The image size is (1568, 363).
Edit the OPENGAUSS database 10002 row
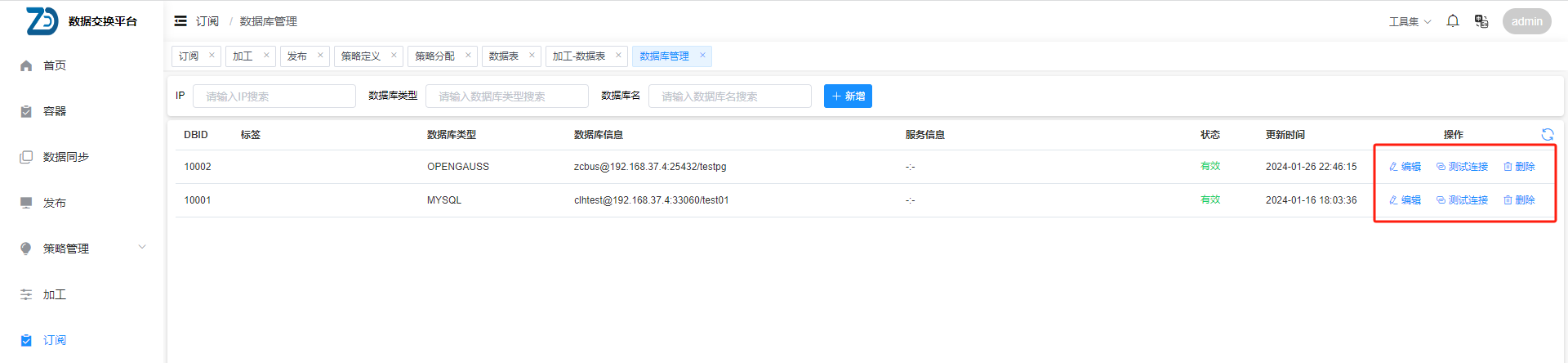pos(1405,167)
